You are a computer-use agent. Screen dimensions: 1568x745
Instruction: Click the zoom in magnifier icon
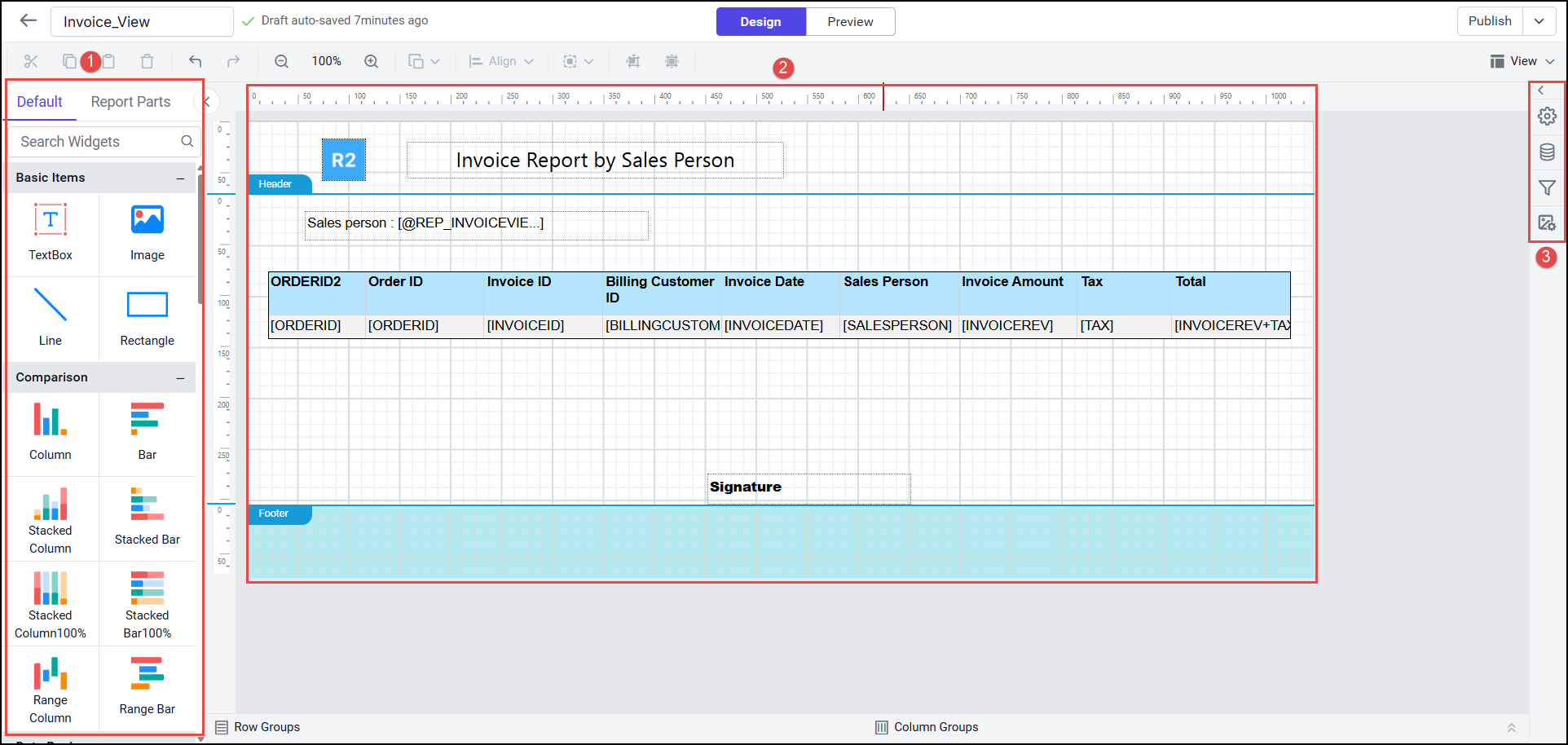tap(371, 61)
